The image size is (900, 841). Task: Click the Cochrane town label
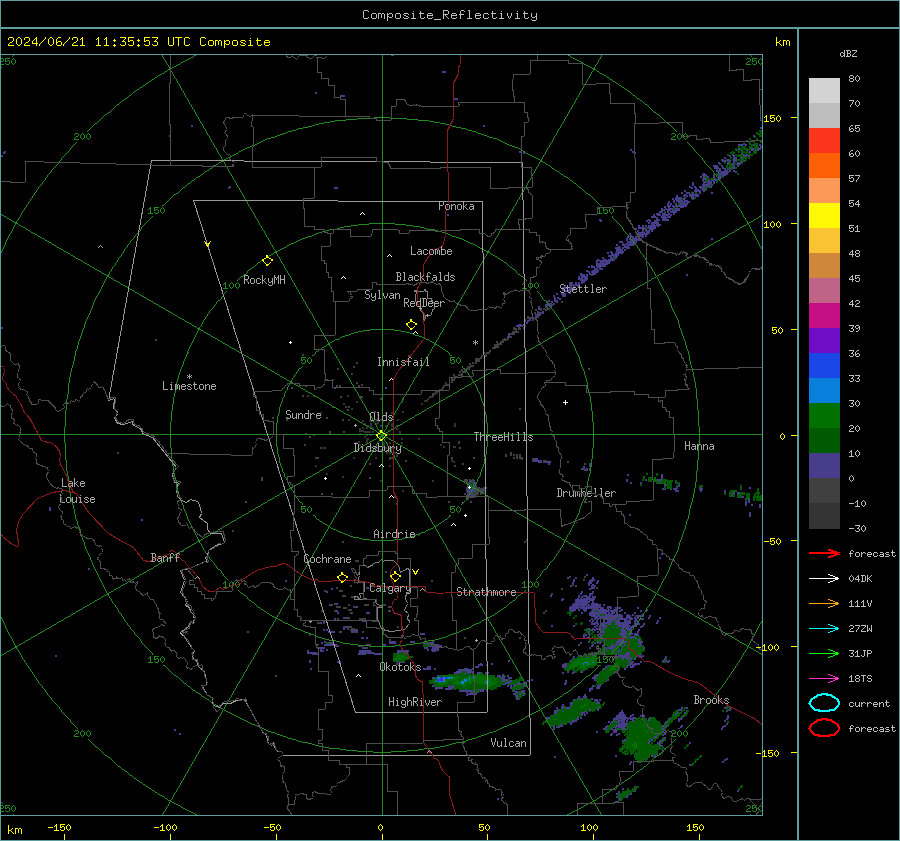pyautogui.click(x=327, y=559)
